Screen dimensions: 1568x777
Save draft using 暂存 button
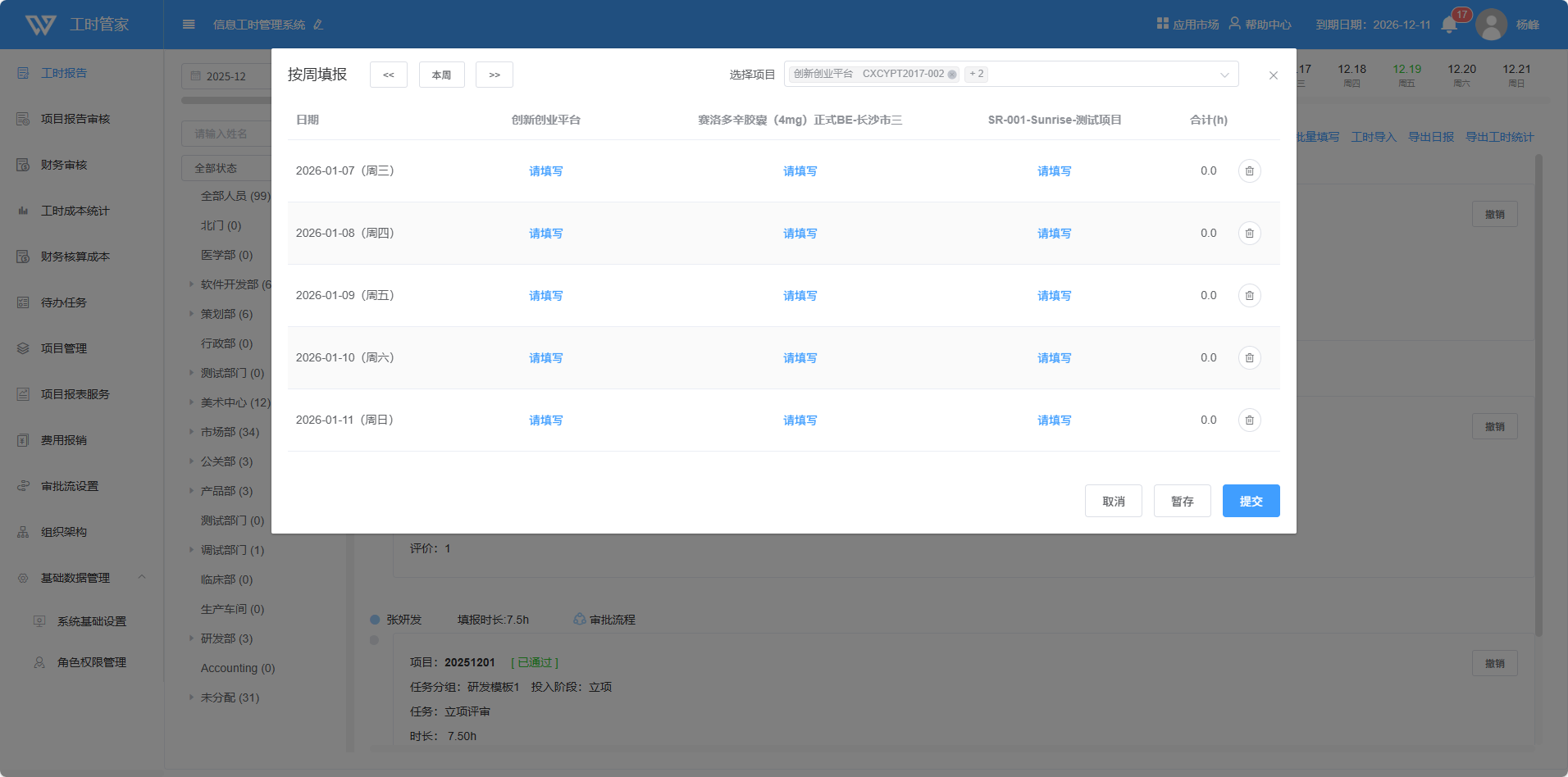[x=1182, y=501]
